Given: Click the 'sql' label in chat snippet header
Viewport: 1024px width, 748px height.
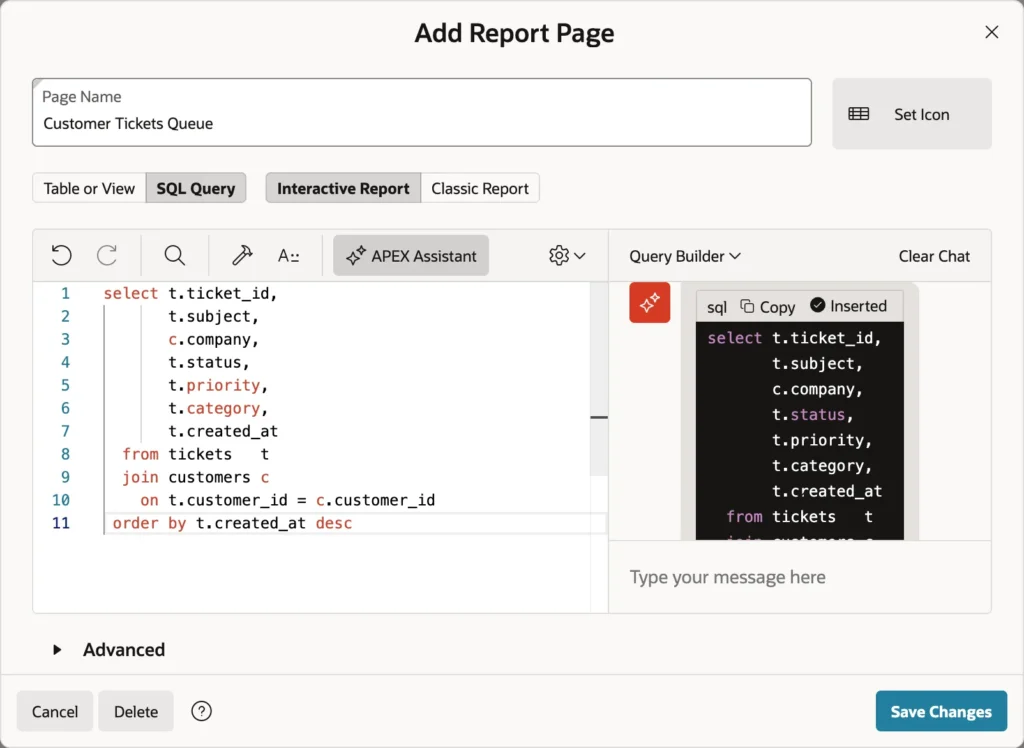Looking at the screenshot, I should coord(716,308).
